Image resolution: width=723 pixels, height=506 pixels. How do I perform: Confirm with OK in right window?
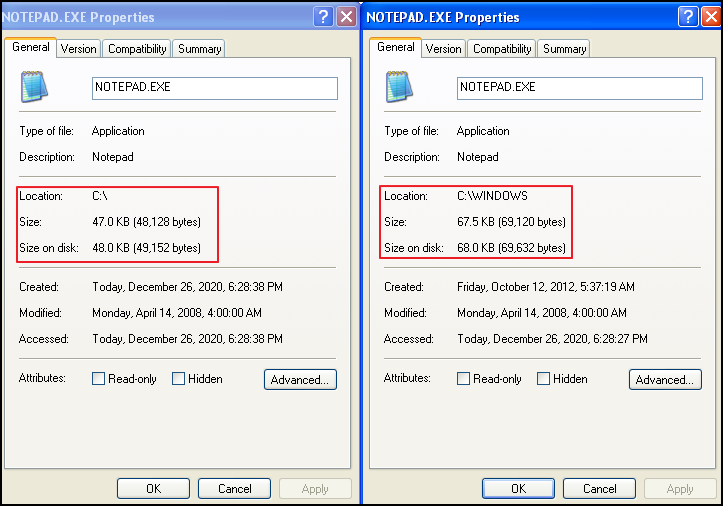tap(518, 488)
